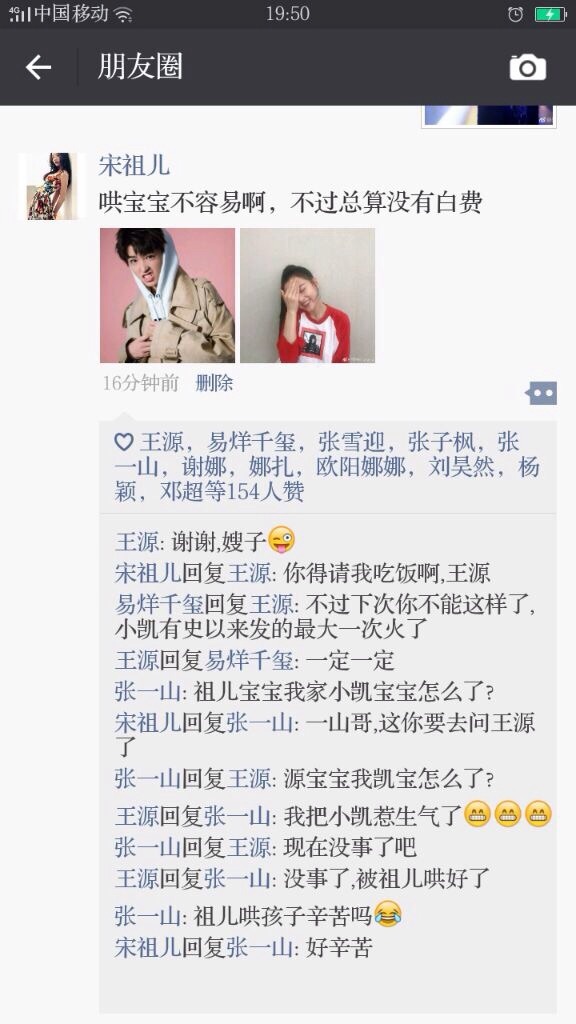Tap the battery charging status icon
Screen dimensions: 576x1024
[550, 14]
